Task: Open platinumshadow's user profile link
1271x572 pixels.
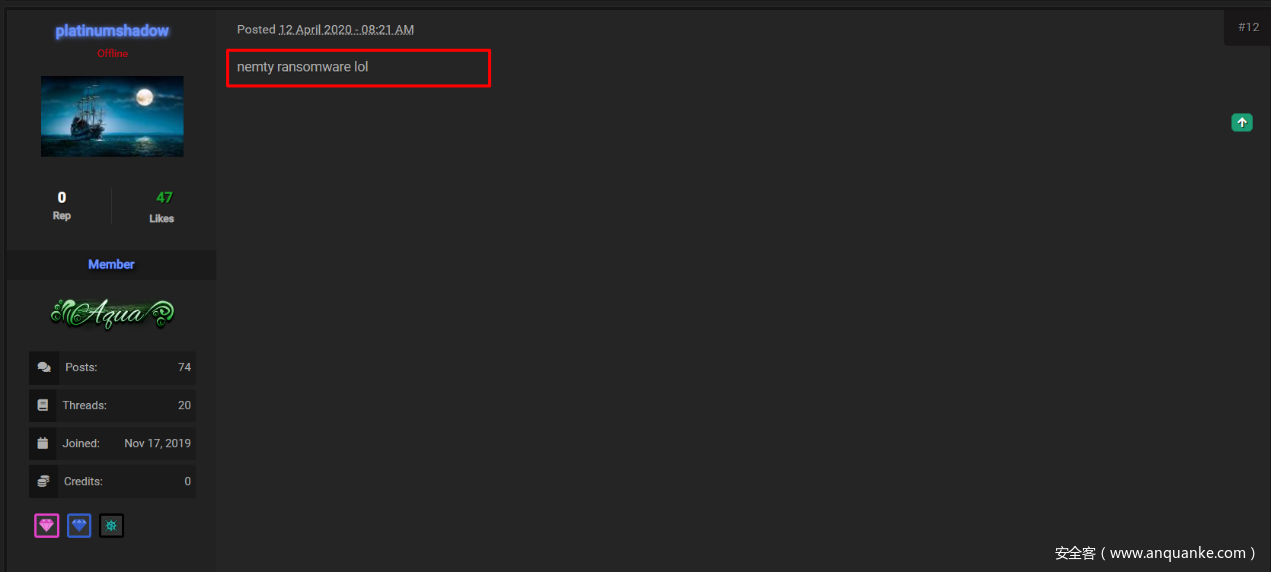Action: (112, 31)
